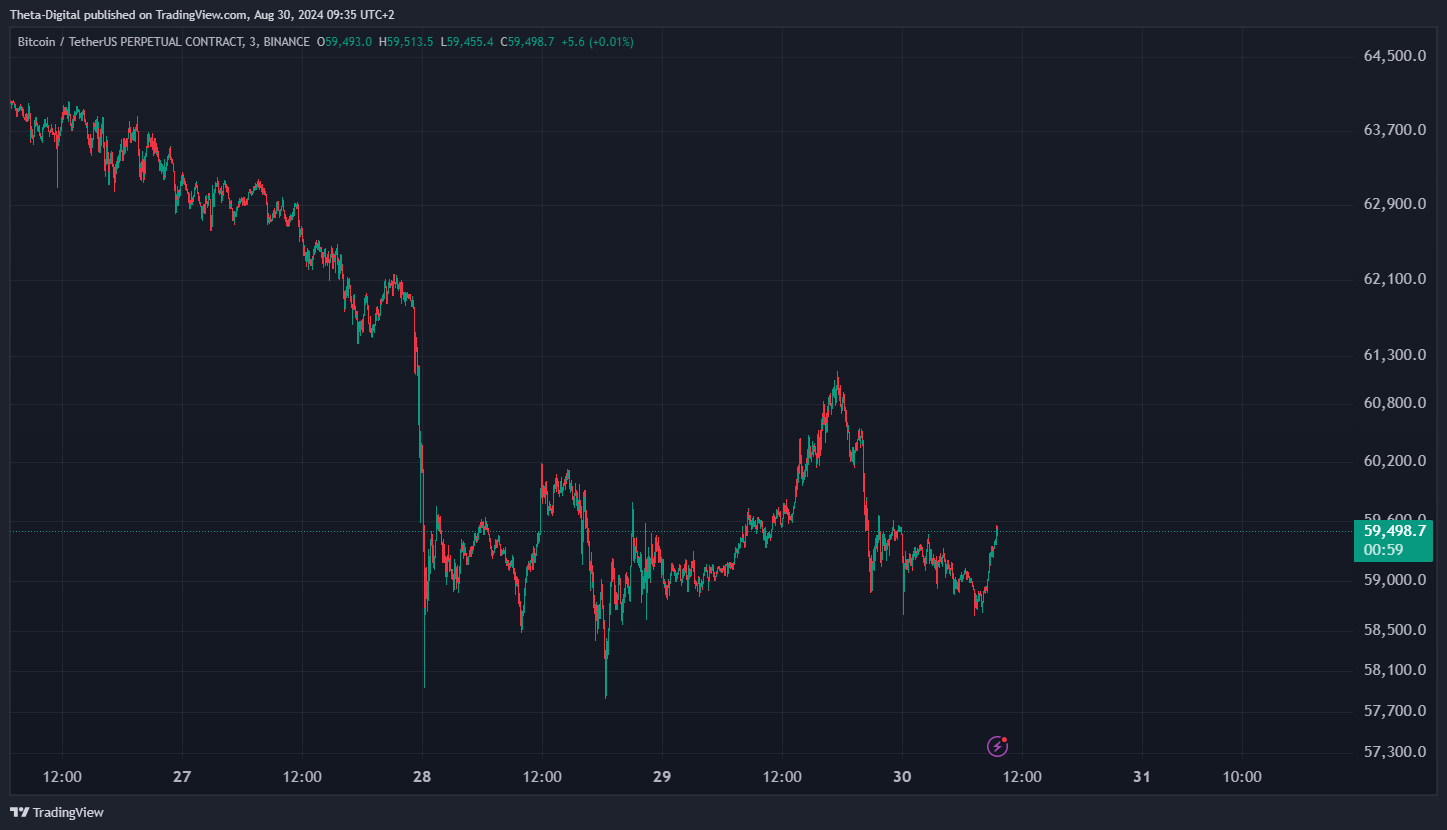Click the date label 30 on time axis
The width and height of the screenshot is (1447, 830).
[902, 777]
